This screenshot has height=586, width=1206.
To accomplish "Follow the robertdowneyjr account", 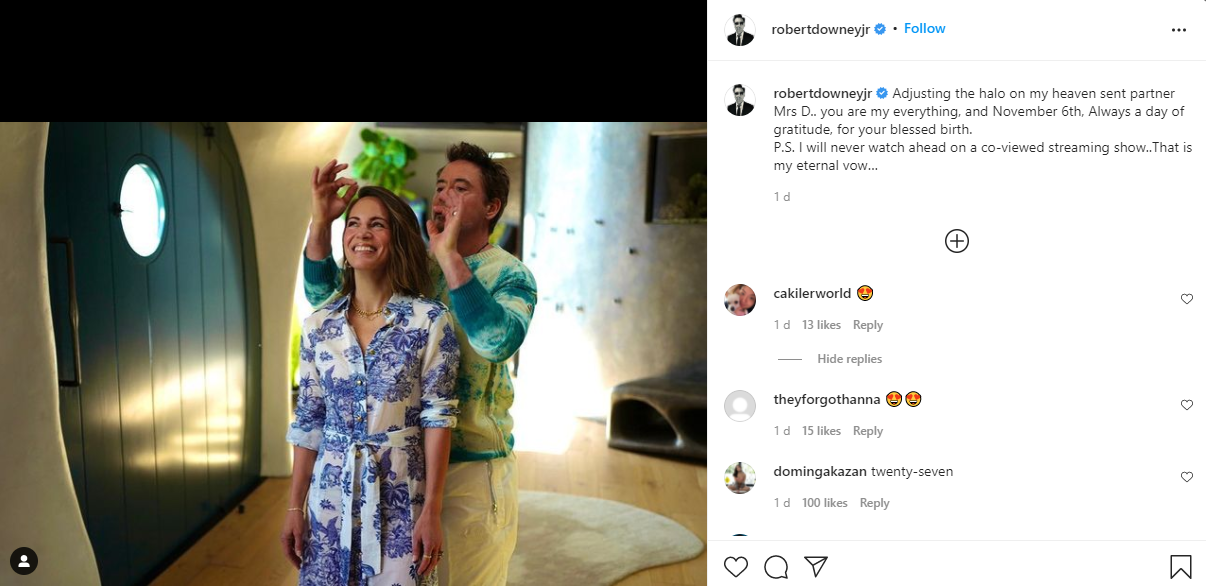I will pos(924,29).
